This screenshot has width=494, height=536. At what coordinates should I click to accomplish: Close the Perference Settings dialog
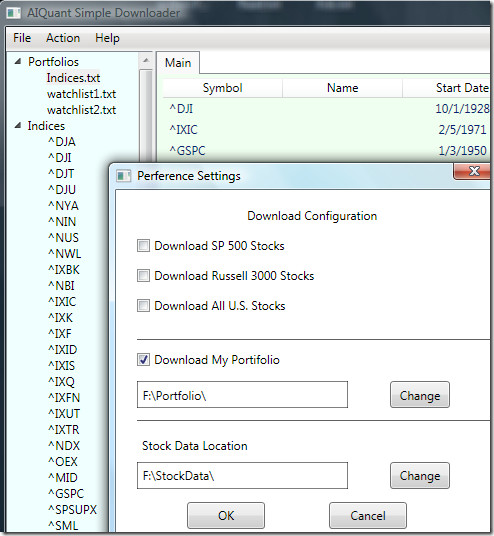(473, 171)
